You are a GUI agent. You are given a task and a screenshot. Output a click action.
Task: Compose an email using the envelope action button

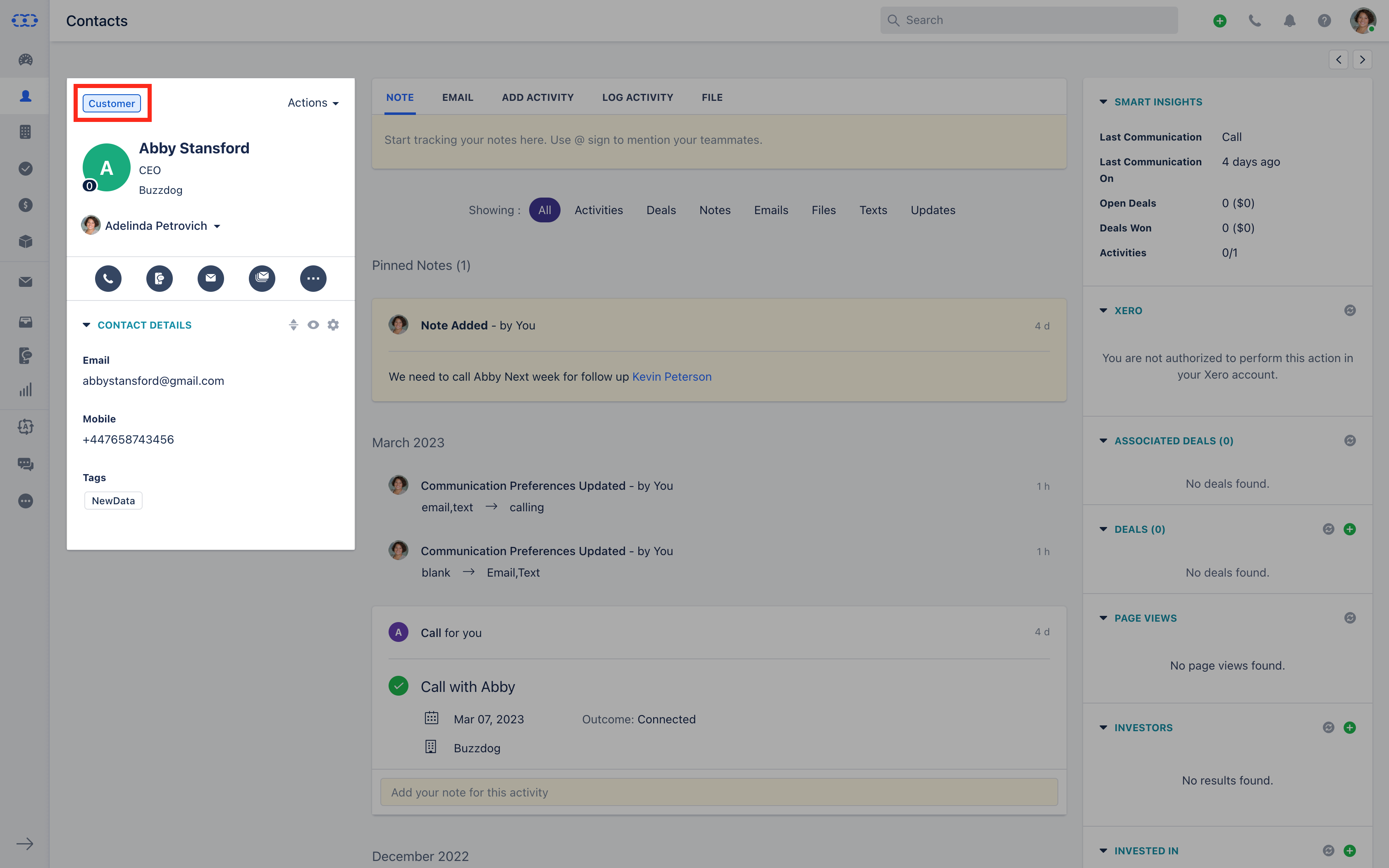click(211, 279)
